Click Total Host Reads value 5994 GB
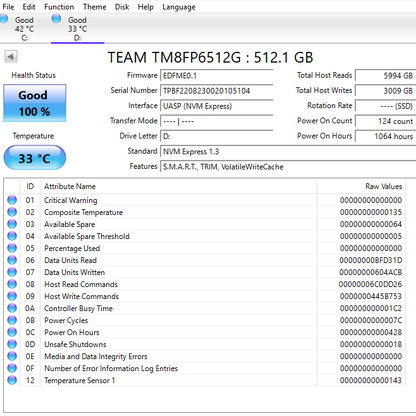Screen dimensions: 416x416 385,76
